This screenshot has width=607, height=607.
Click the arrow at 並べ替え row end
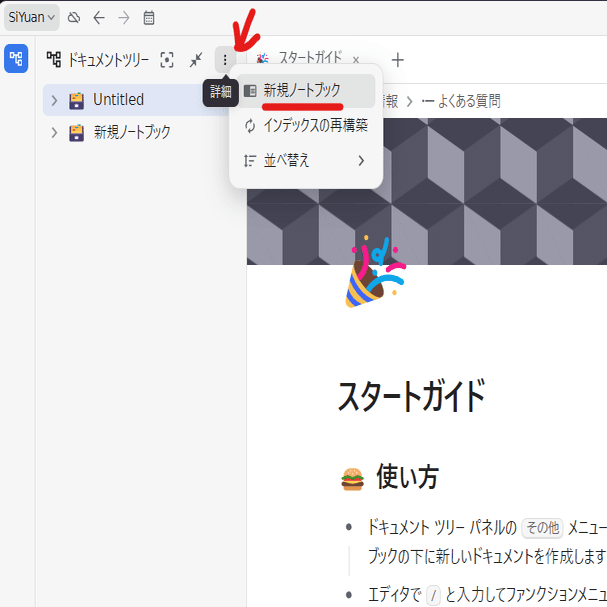(x=361, y=161)
